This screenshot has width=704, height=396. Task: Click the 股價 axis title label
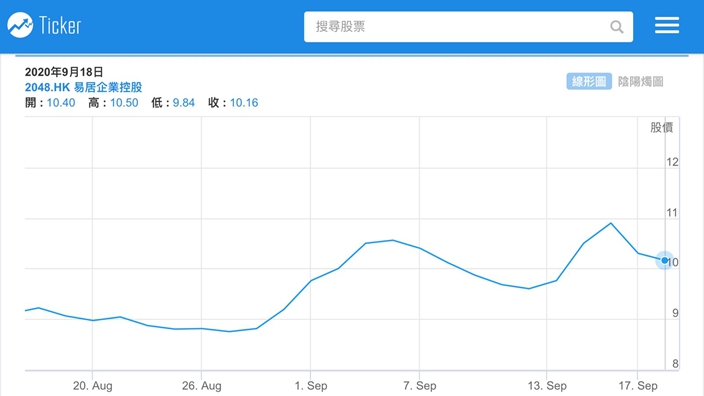click(662, 128)
